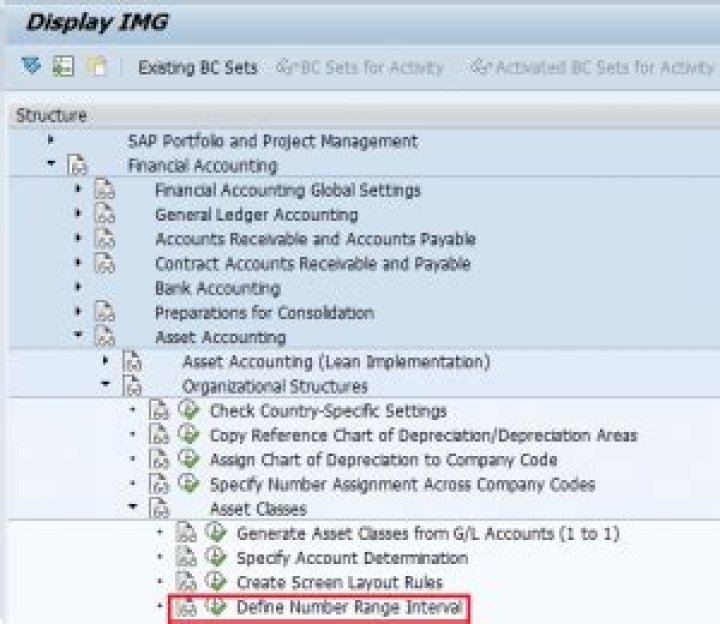Select 'Define Number Range Interval' row text

coord(349,607)
